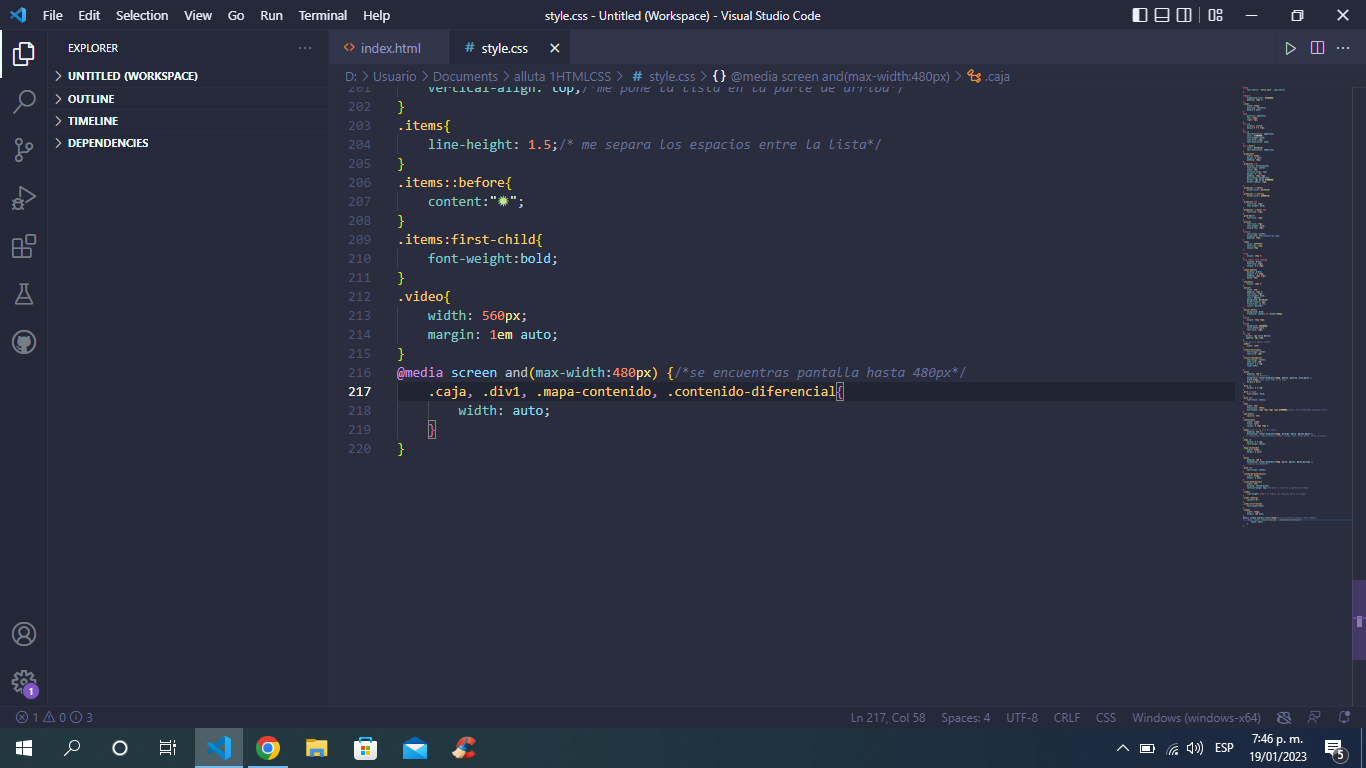Split the editor to the right
This screenshot has width=1366, height=768.
click(x=1317, y=48)
